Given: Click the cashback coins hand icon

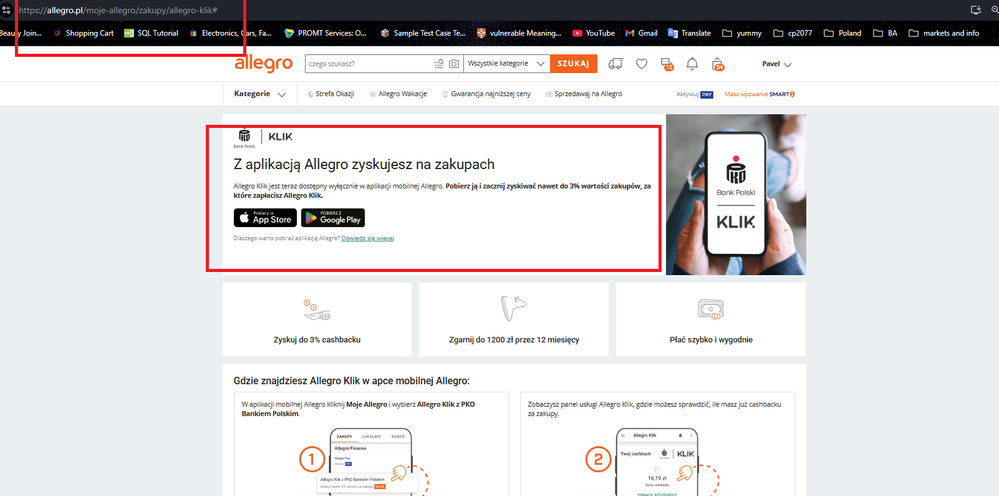Looking at the screenshot, I should click(x=316, y=309).
